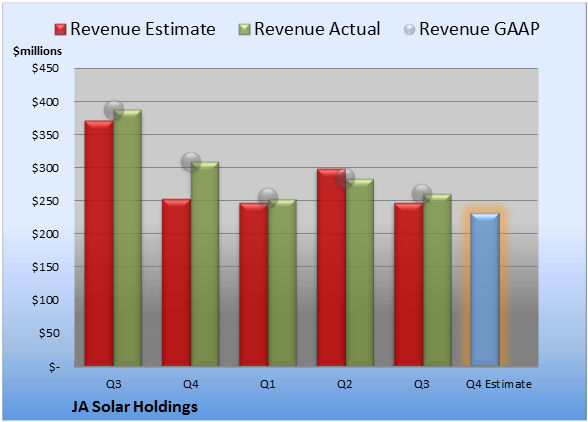Click the red Revenue Estimate legend swatch
The image size is (588, 422).
(x=60, y=30)
